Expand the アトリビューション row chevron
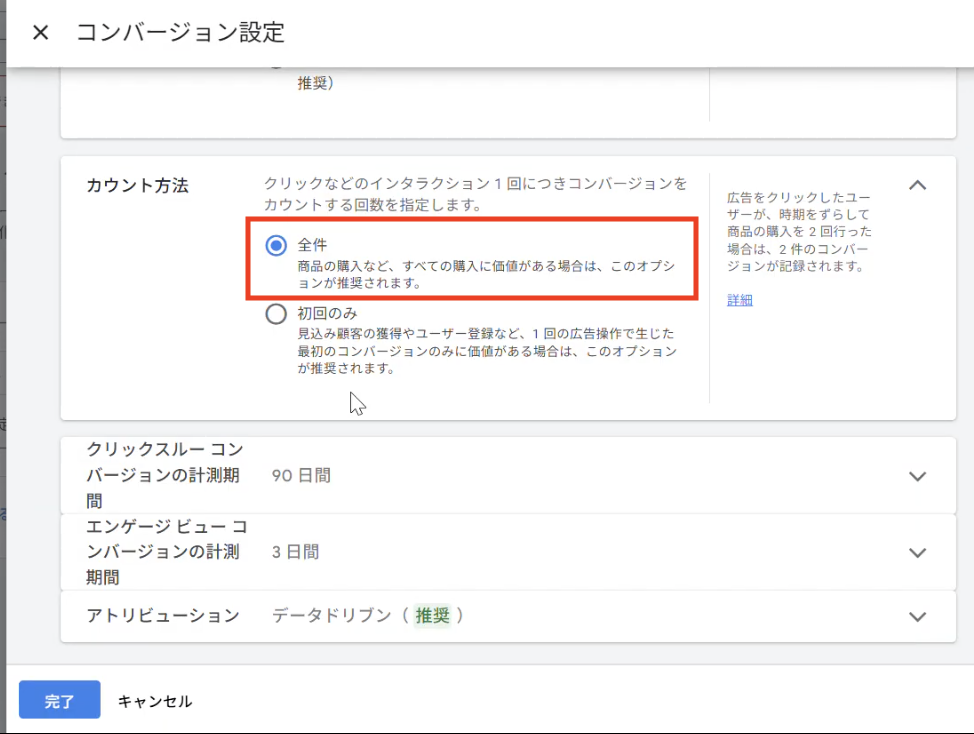Viewport: 974px width, 734px height. pos(917,616)
